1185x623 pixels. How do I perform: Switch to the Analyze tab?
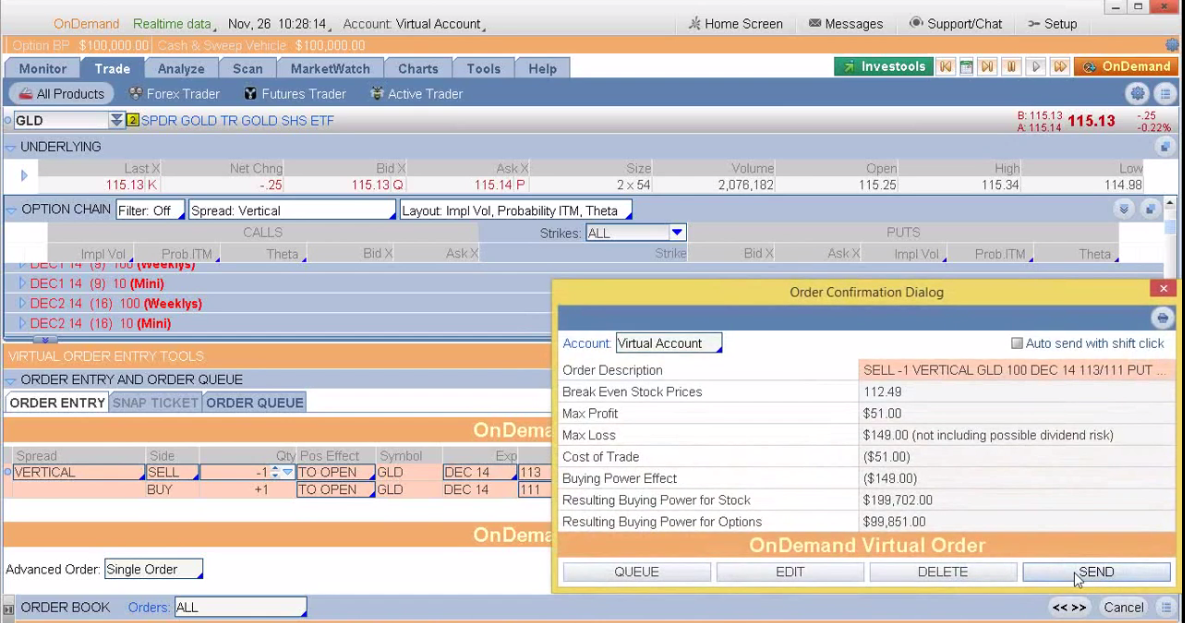tap(181, 68)
